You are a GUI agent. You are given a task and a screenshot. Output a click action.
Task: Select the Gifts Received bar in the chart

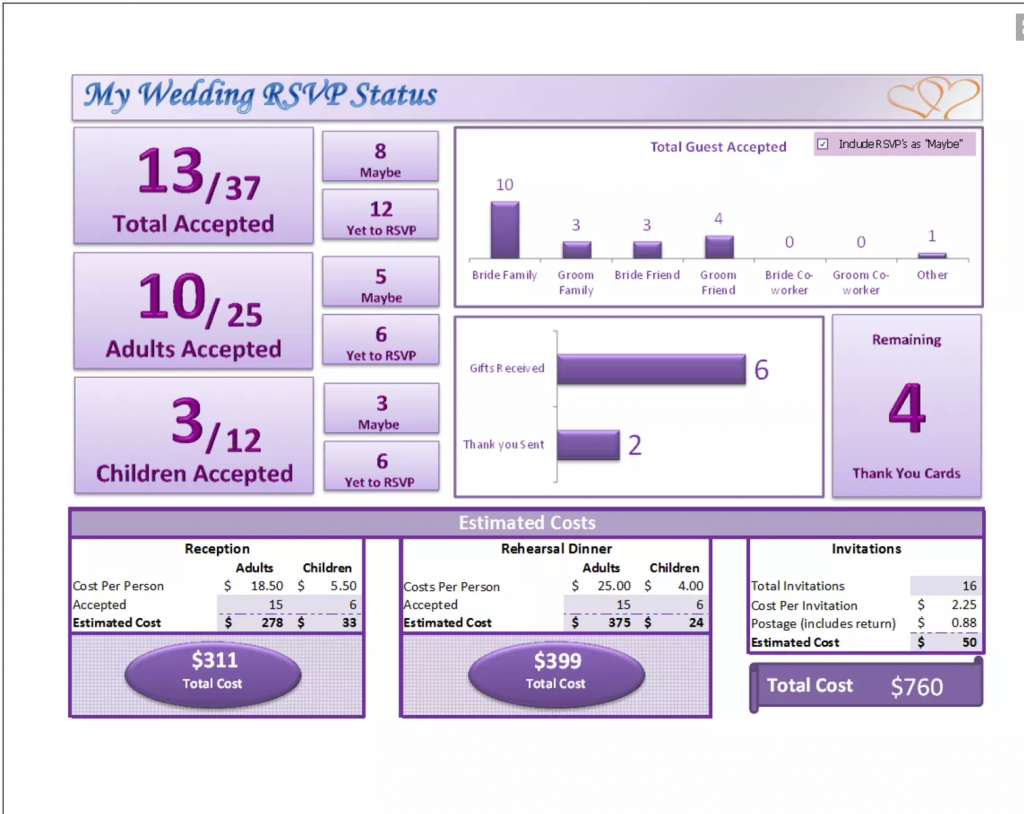650,368
